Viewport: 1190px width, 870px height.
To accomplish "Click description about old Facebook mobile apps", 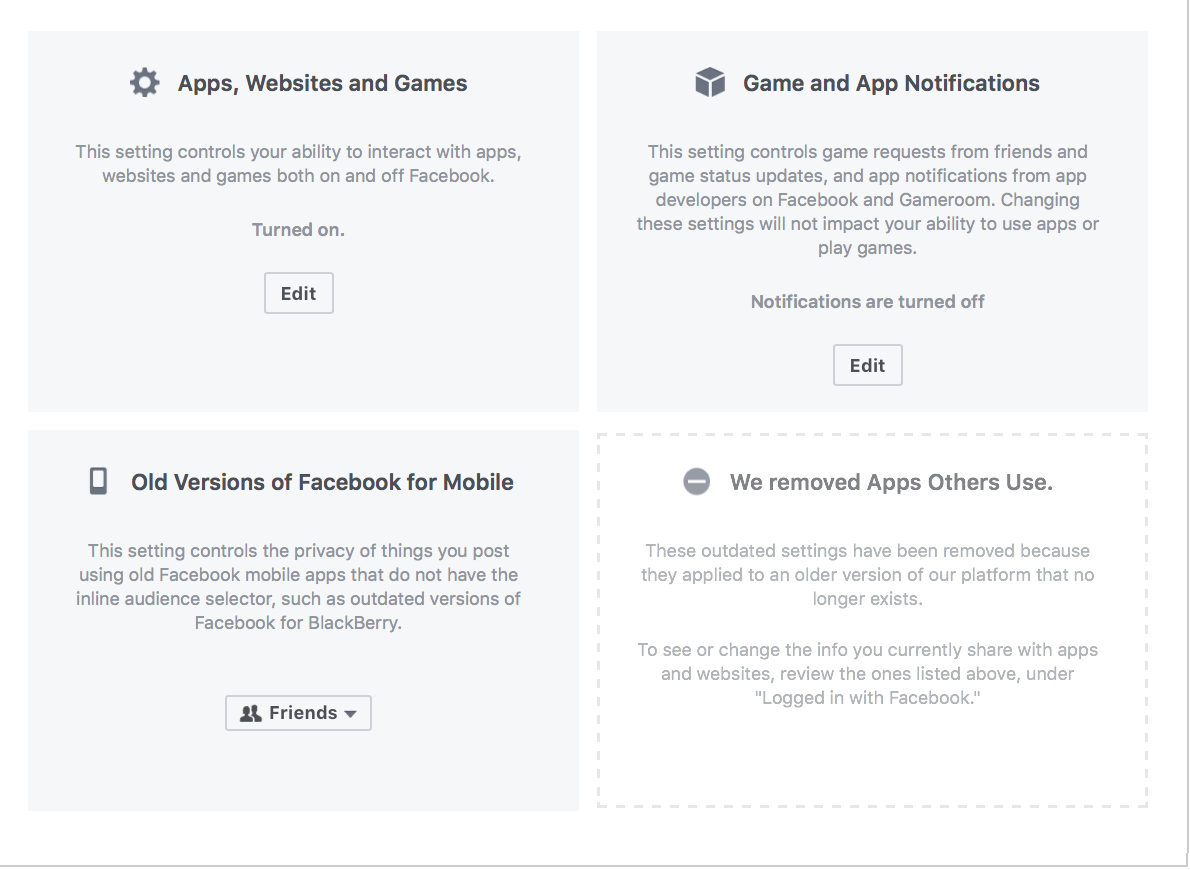I will coord(298,587).
